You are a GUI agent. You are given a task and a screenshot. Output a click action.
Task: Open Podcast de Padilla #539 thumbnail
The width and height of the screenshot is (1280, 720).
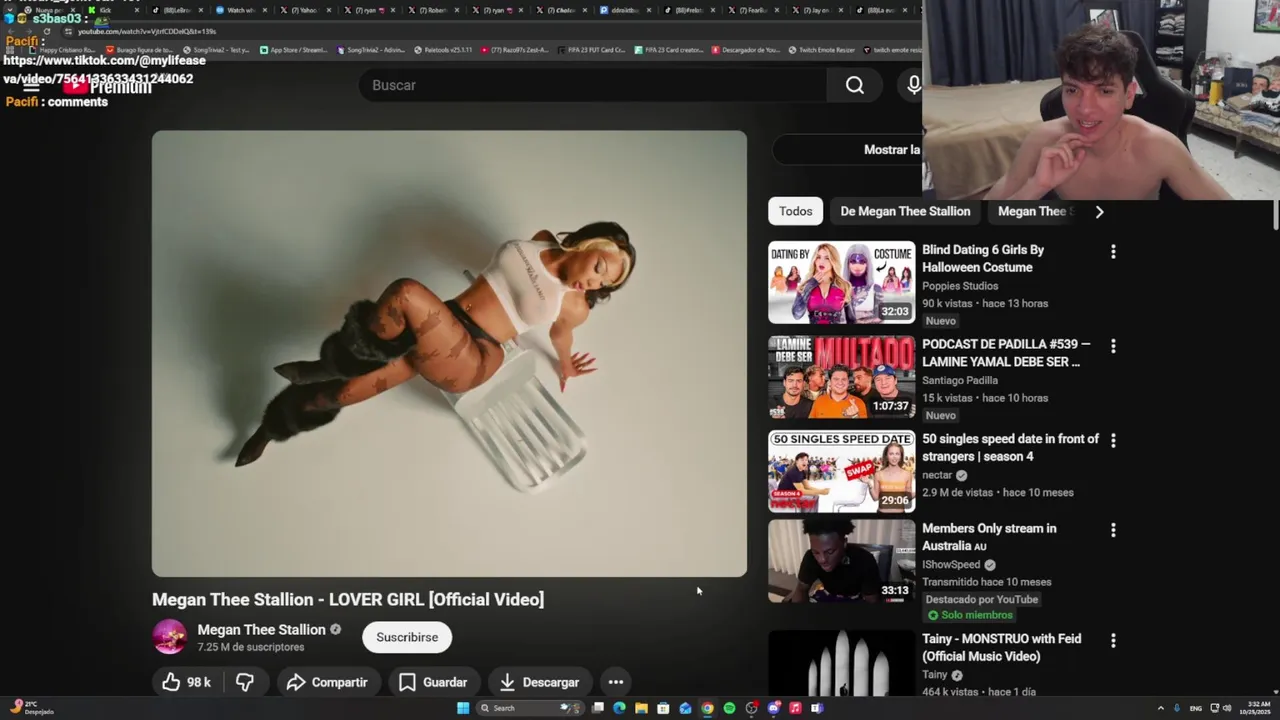pyautogui.click(x=841, y=377)
